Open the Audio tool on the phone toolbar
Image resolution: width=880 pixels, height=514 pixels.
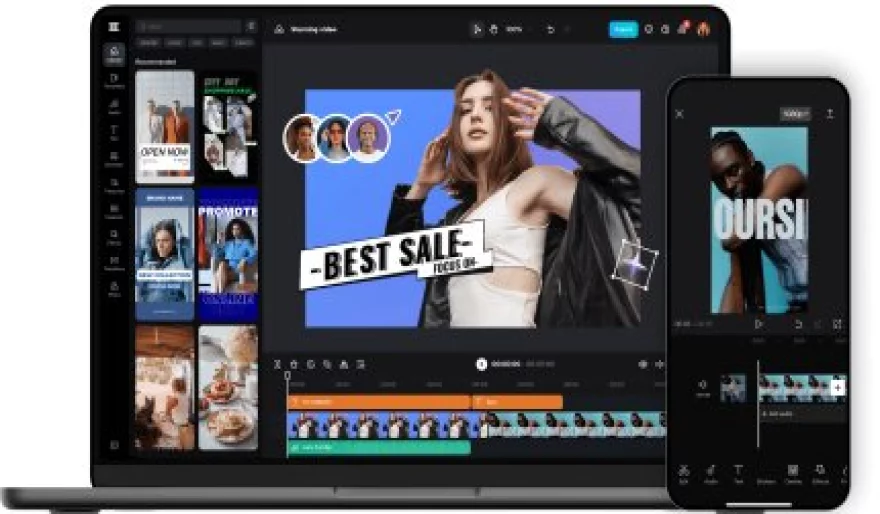(x=711, y=474)
